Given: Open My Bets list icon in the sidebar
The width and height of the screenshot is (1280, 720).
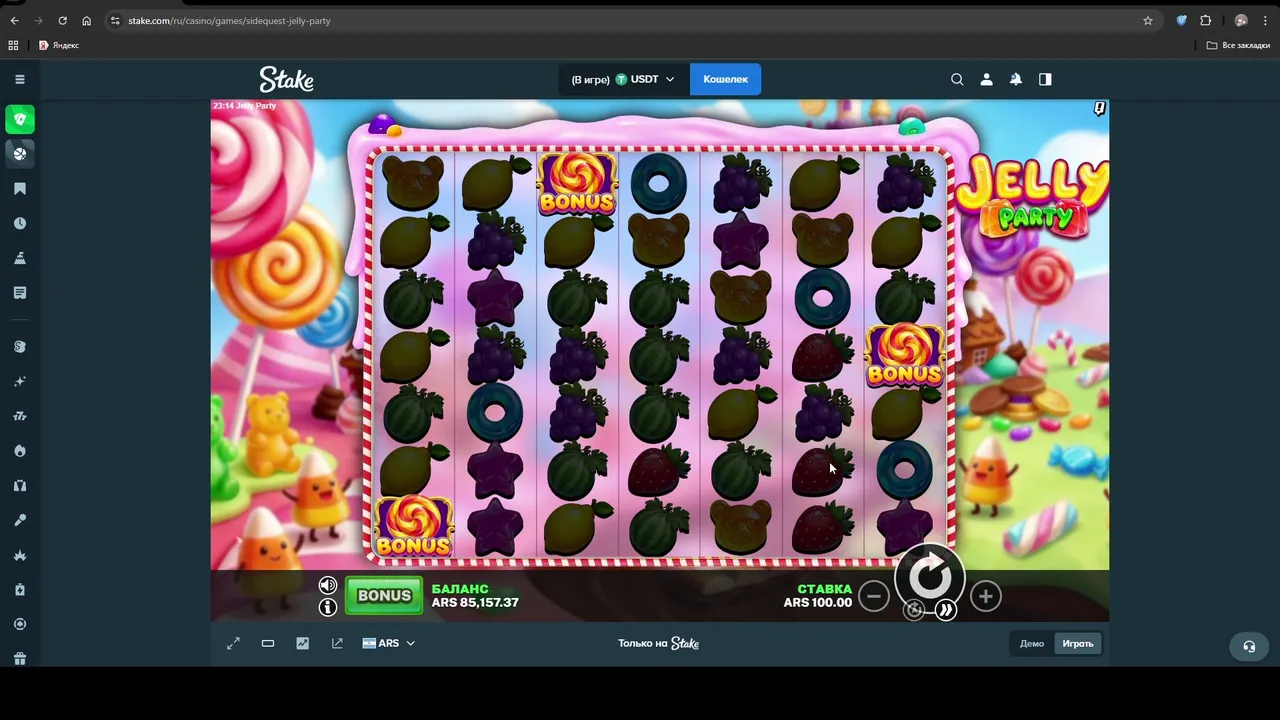Looking at the screenshot, I should [20, 293].
